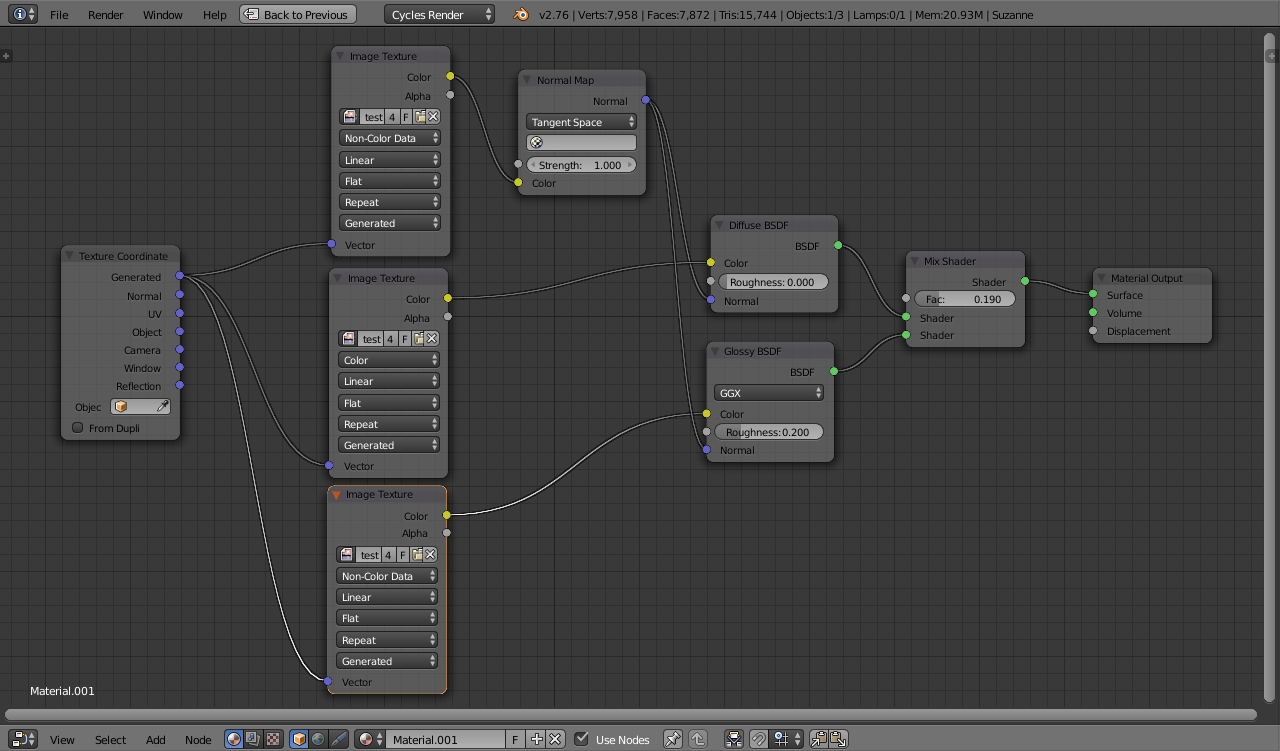Choose Object shader source cube icon

pos(299,739)
